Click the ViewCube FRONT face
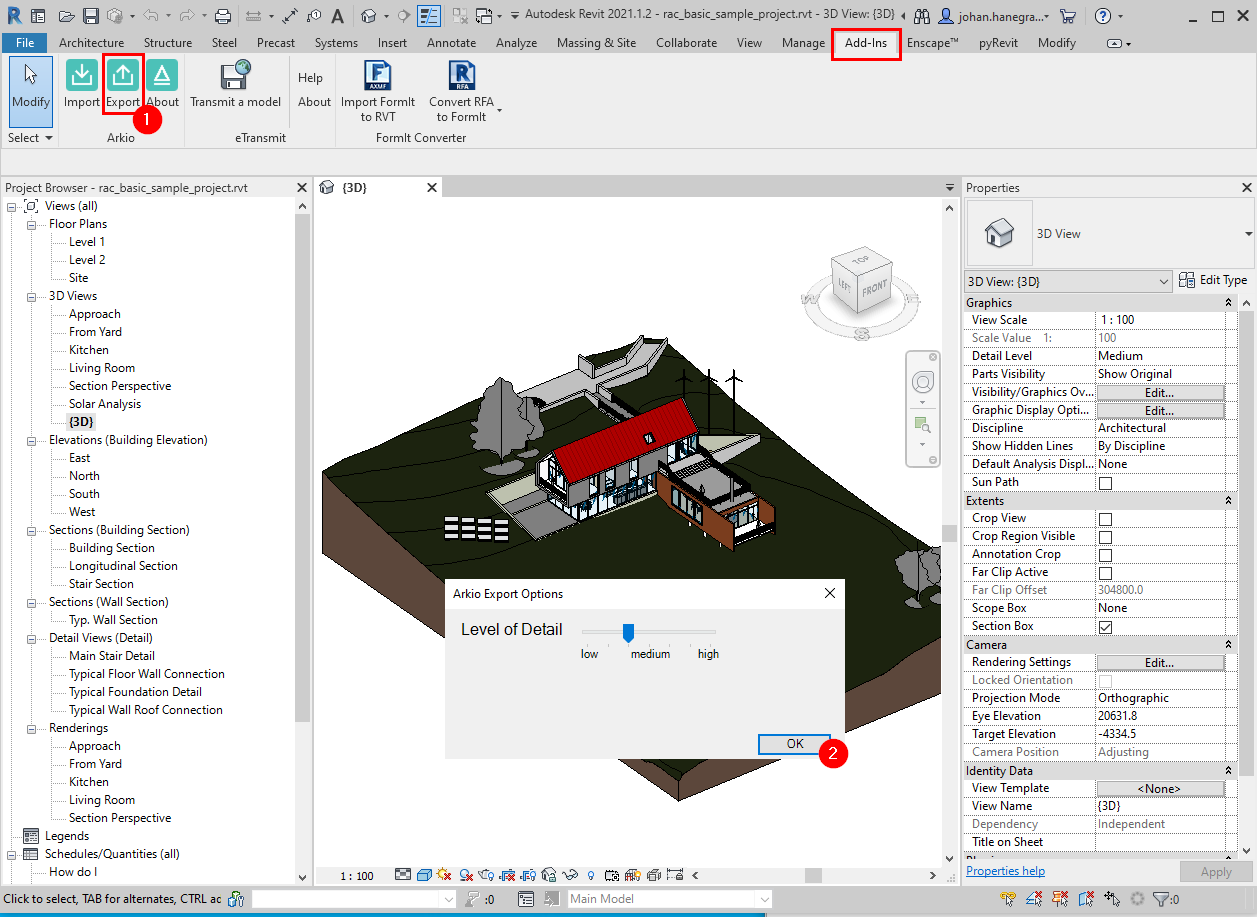 click(x=873, y=289)
